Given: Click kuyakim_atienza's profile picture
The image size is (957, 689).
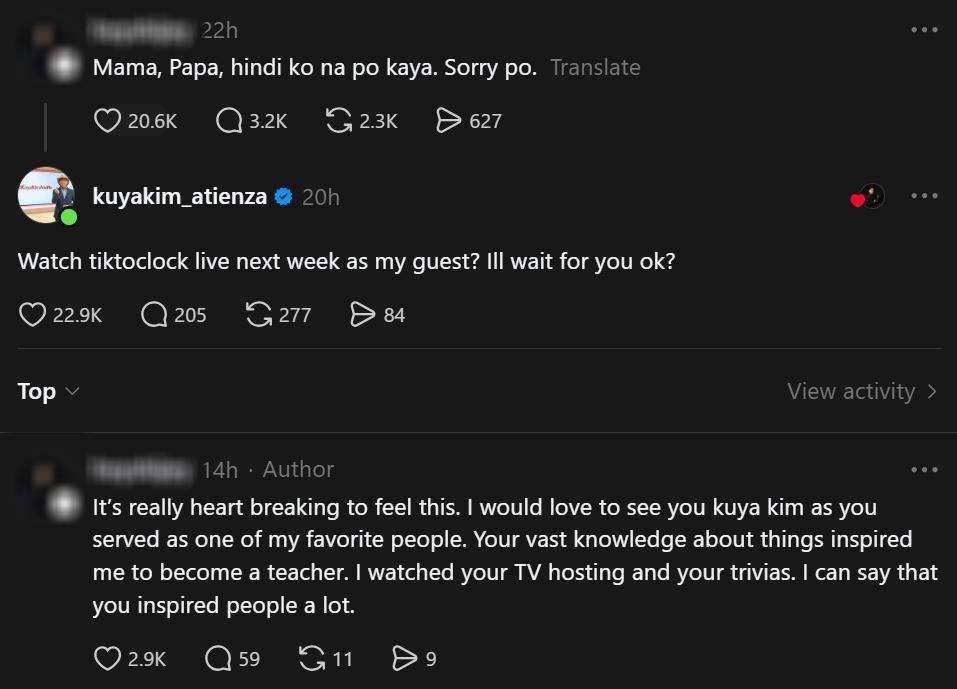Looking at the screenshot, I should (46, 195).
